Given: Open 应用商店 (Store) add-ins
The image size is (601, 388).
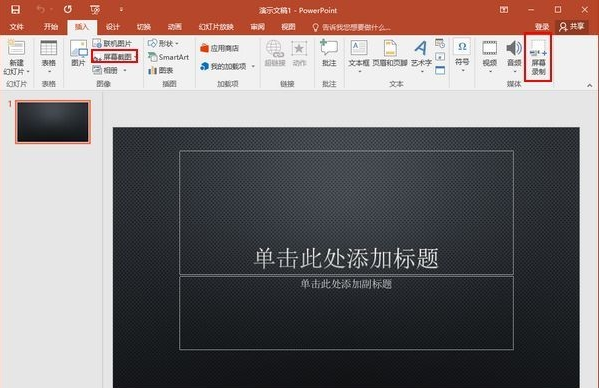Looking at the screenshot, I should 220,48.
